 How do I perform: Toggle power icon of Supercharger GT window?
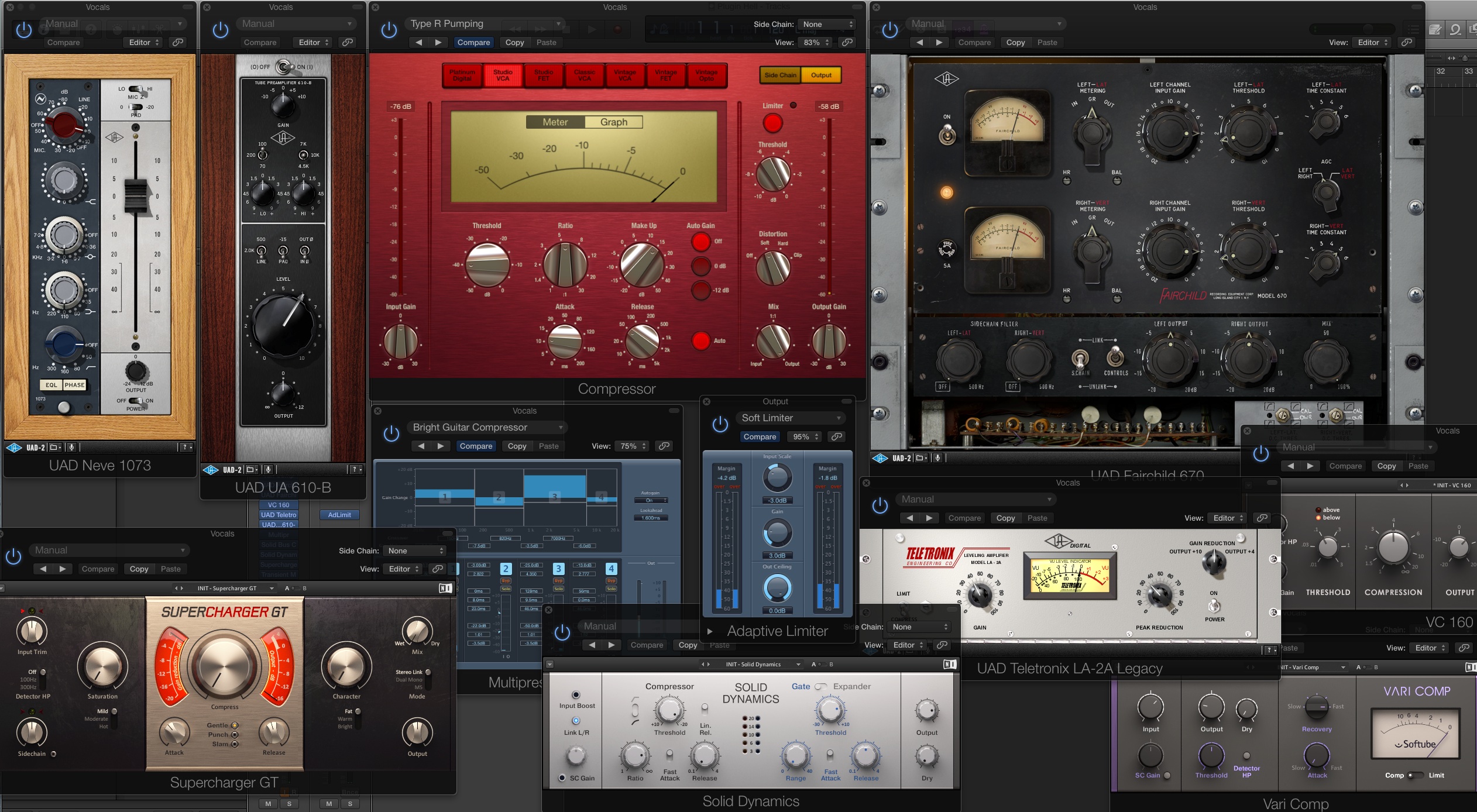pyautogui.click(x=13, y=556)
